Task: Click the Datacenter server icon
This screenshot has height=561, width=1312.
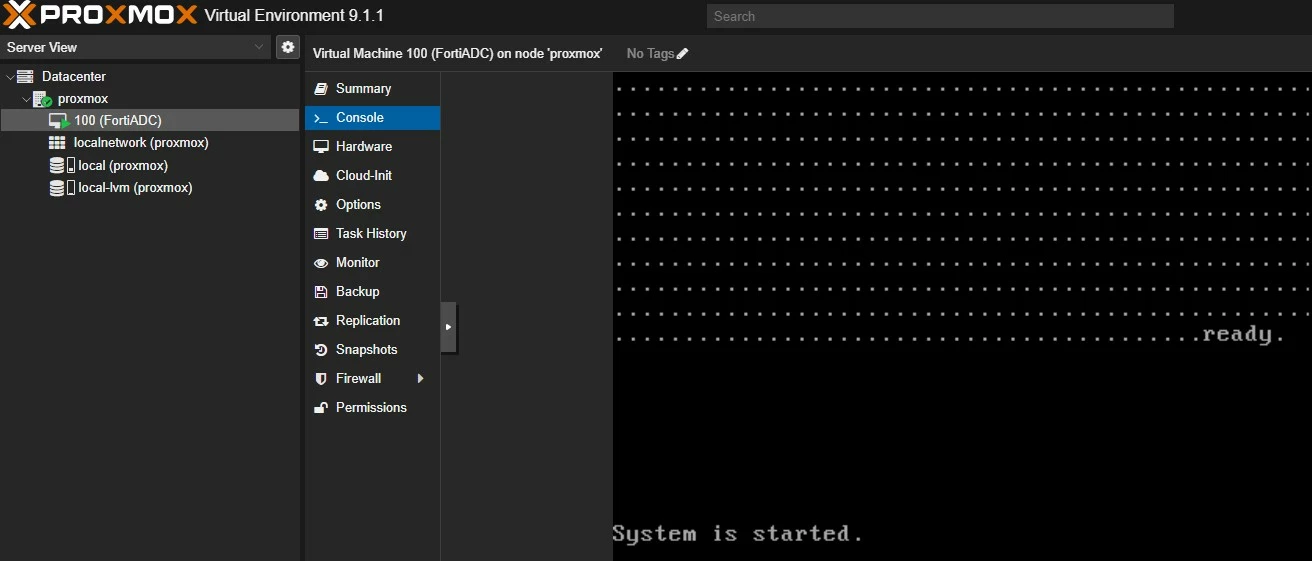Action: (x=25, y=77)
